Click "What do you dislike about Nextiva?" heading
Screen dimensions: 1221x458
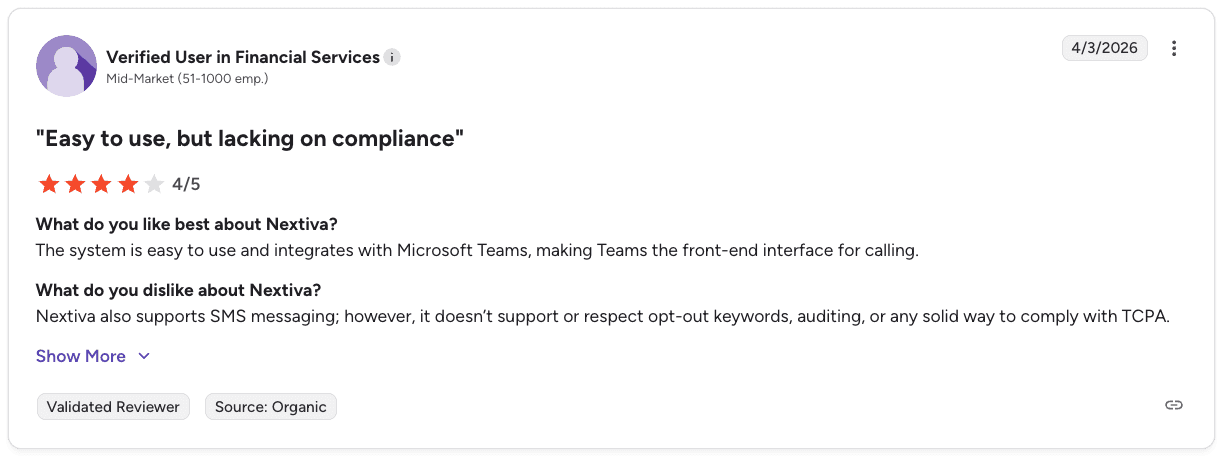[178, 290]
